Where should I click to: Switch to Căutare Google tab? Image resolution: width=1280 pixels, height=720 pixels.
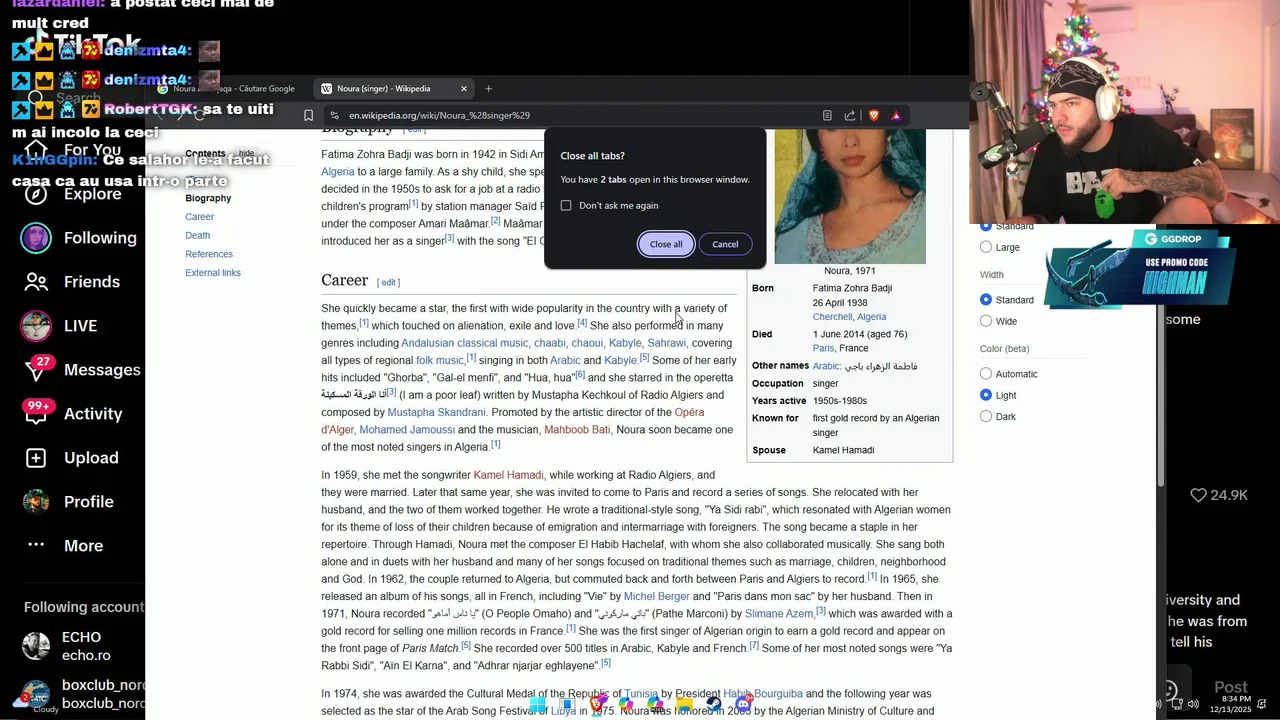point(228,89)
